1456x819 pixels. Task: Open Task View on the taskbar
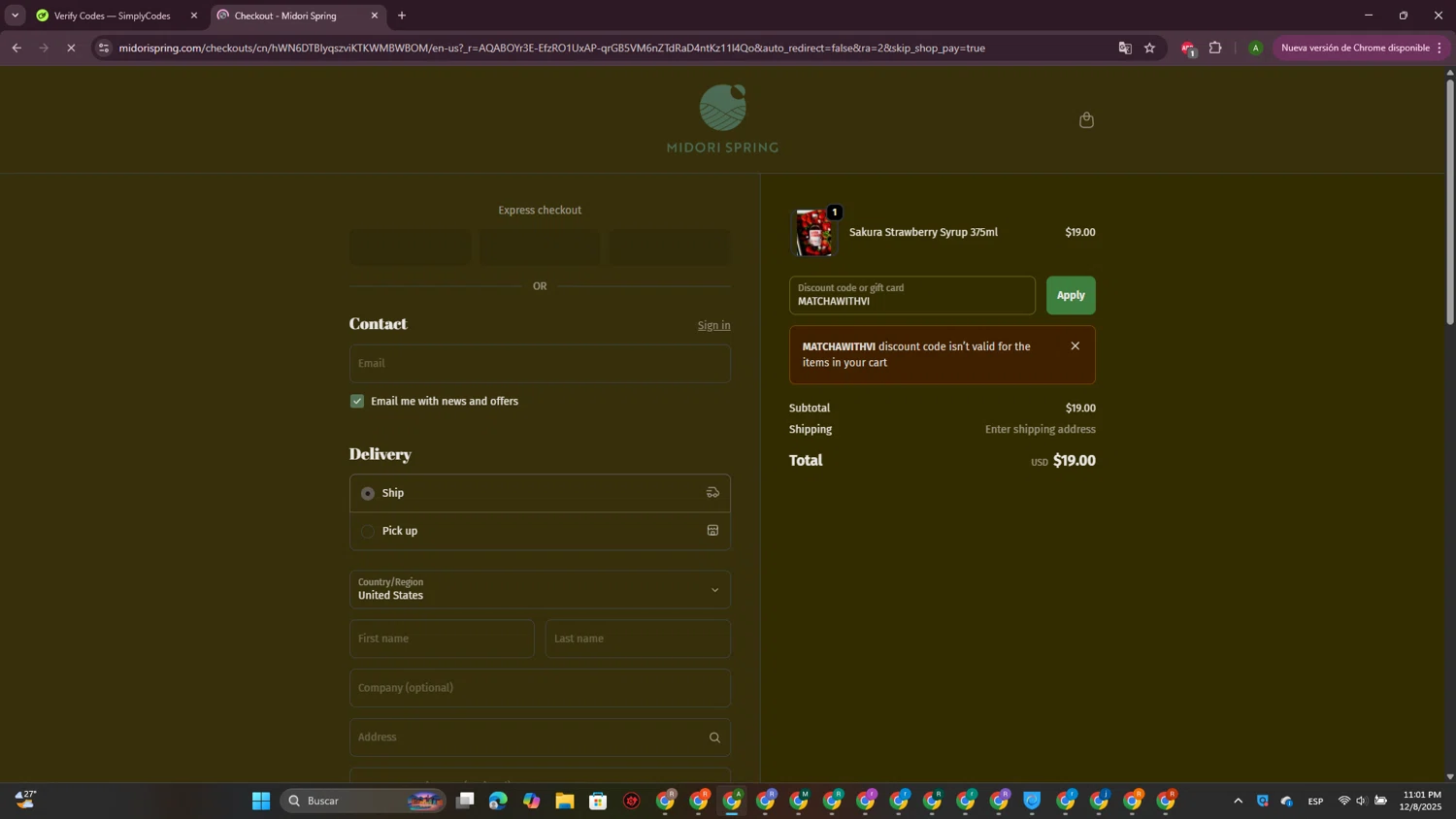[466, 801]
